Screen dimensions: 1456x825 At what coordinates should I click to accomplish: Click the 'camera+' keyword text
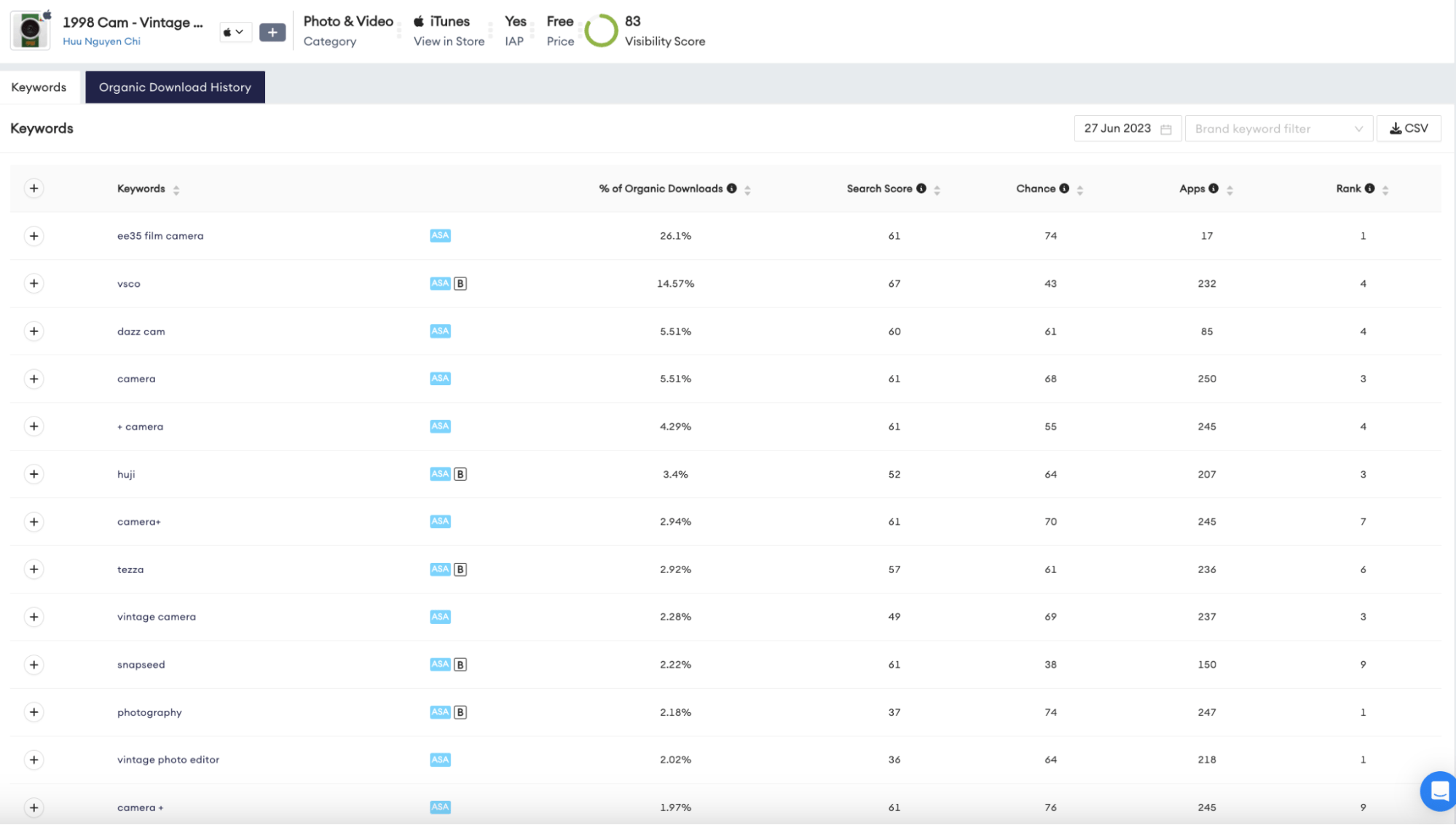pos(139,522)
